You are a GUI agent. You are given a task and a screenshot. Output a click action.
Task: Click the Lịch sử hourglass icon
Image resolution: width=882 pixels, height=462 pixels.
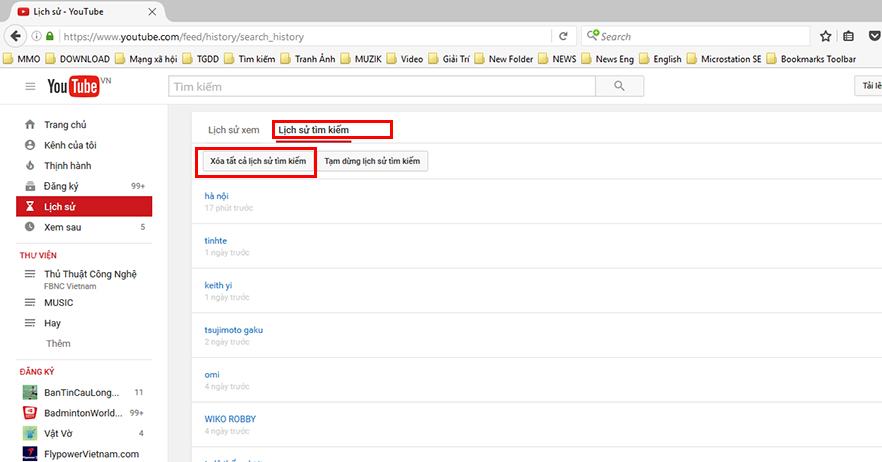pos(30,207)
